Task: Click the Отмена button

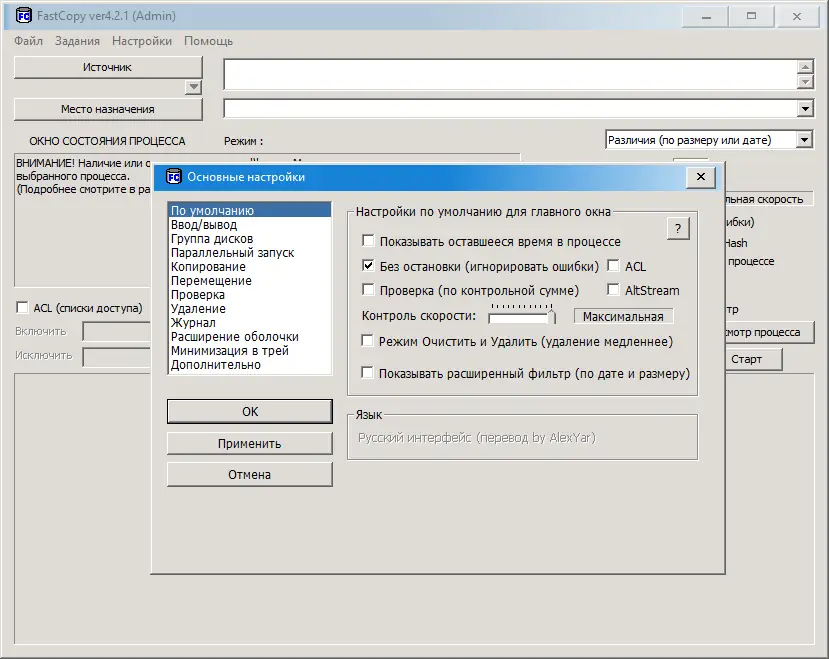Action: pyautogui.click(x=250, y=475)
